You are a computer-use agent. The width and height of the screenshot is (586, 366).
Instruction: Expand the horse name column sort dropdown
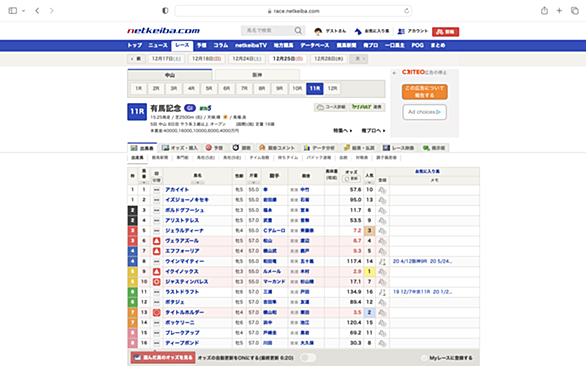tap(197, 182)
